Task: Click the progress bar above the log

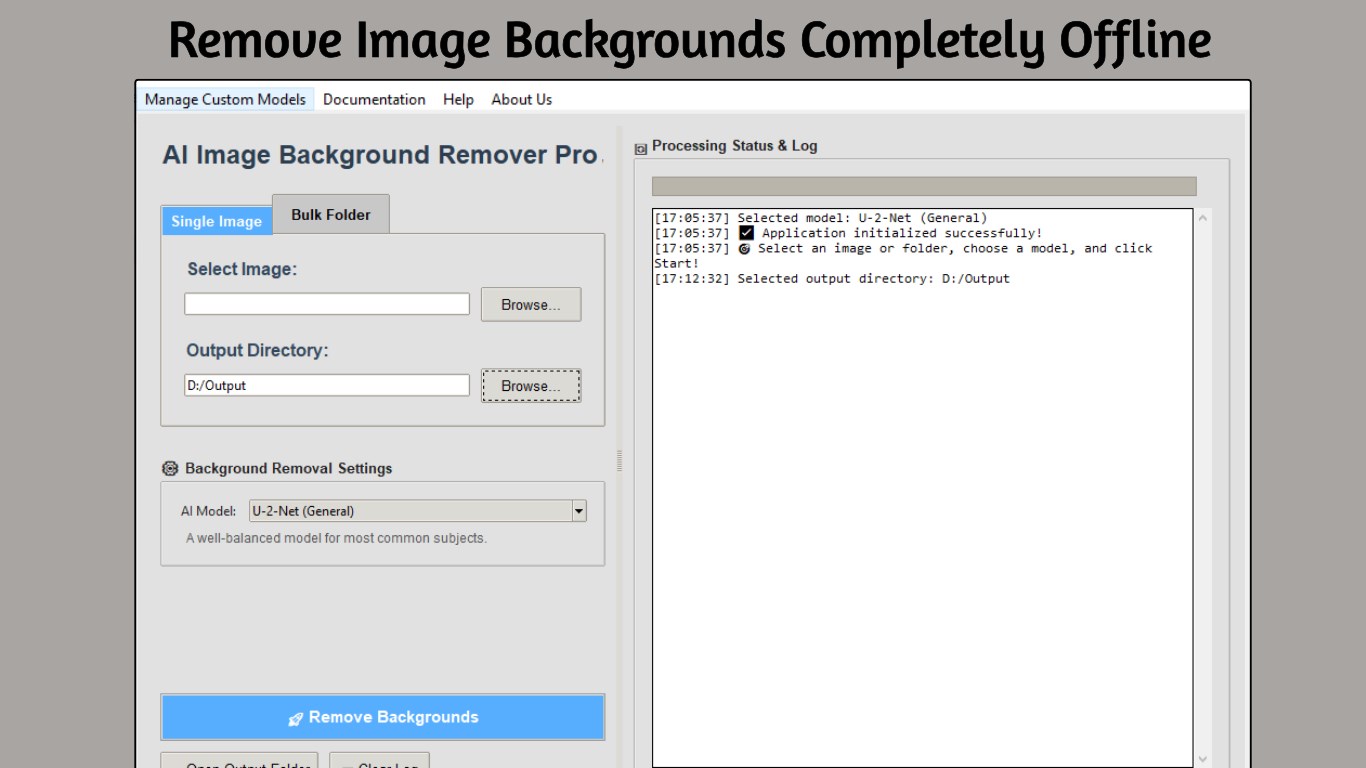Action: [923, 186]
